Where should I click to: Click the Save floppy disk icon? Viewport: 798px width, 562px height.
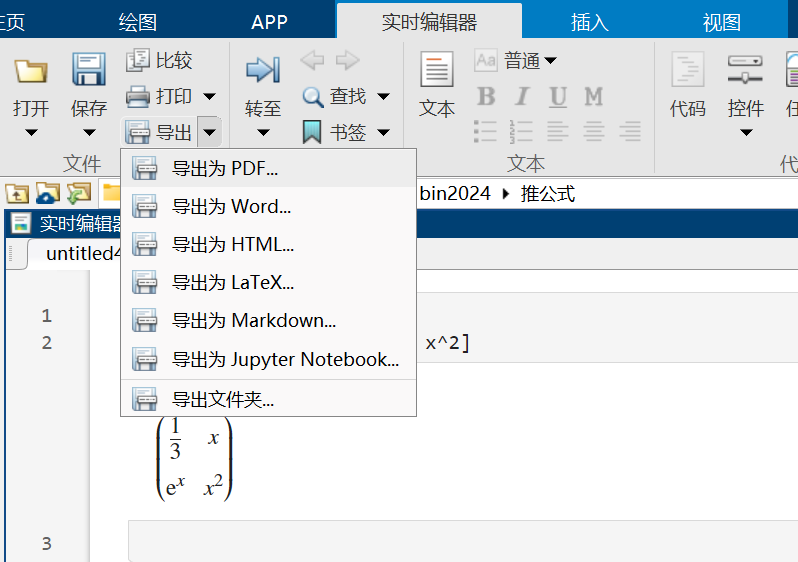pos(89,69)
